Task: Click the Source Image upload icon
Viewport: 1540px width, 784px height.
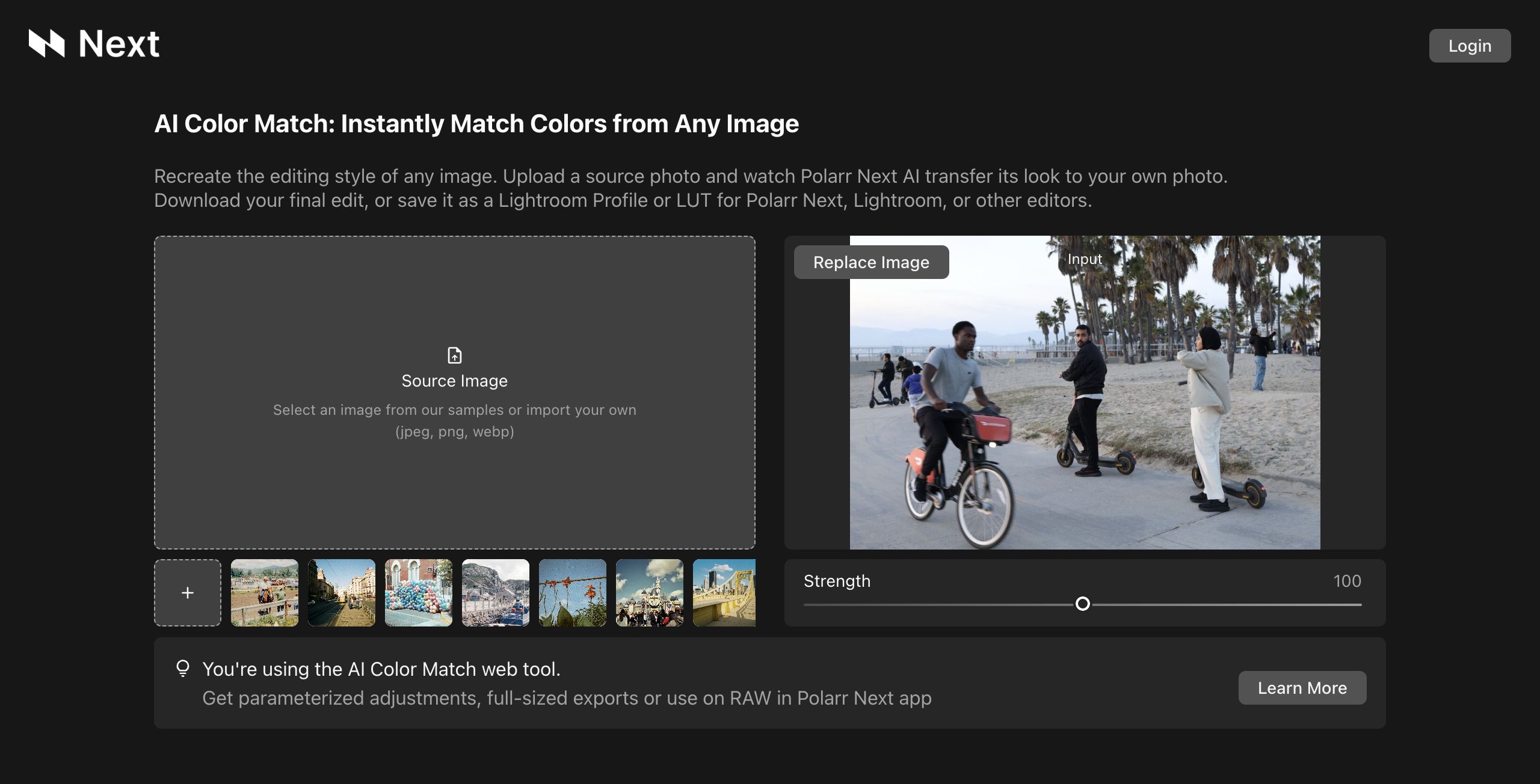Action: [x=455, y=355]
